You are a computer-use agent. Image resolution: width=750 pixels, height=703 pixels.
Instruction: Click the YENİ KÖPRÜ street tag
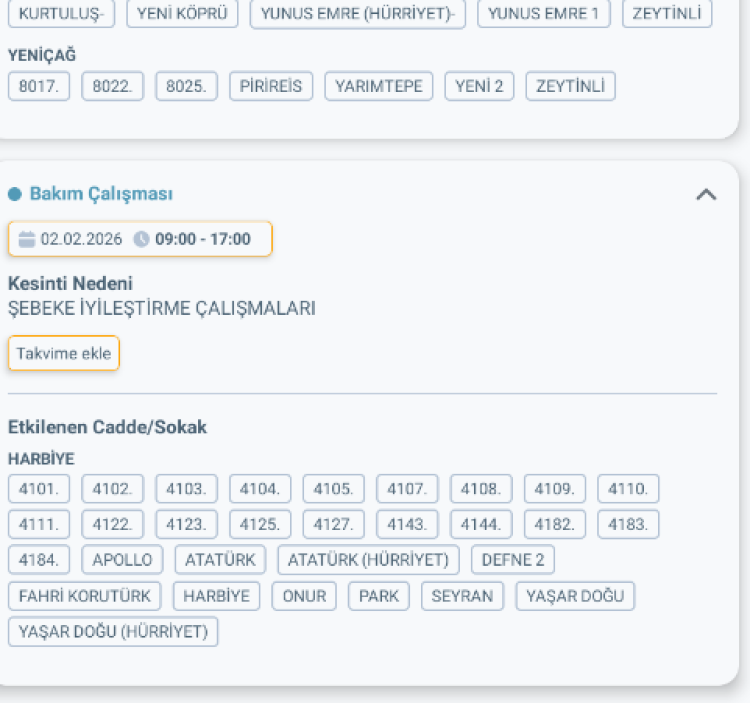(183, 13)
